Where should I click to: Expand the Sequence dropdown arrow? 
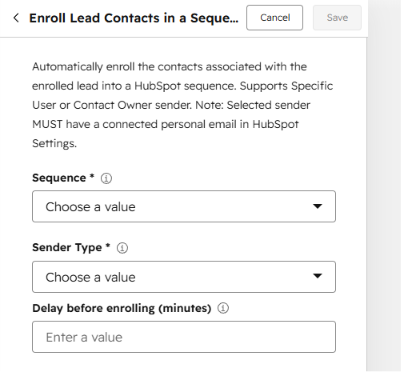point(318,206)
